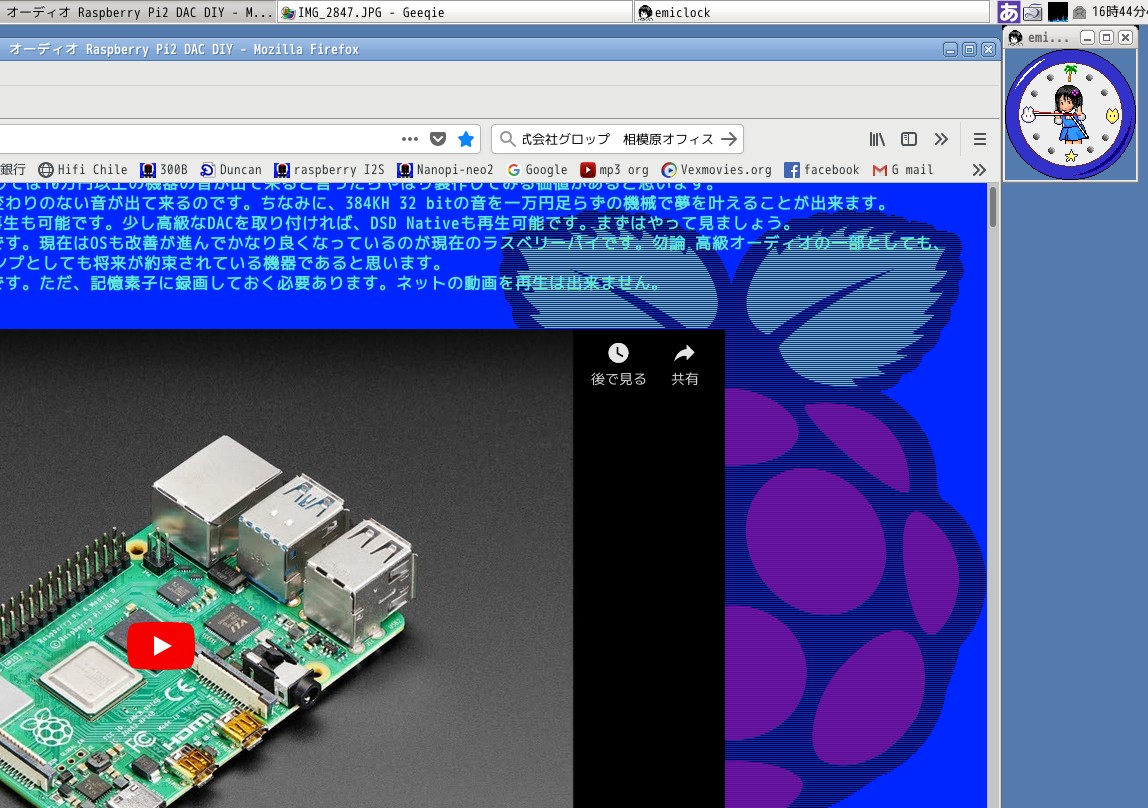Open the Firefox hamburger menu
This screenshot has width=1148, height=808.
click(x=980, y=139)
